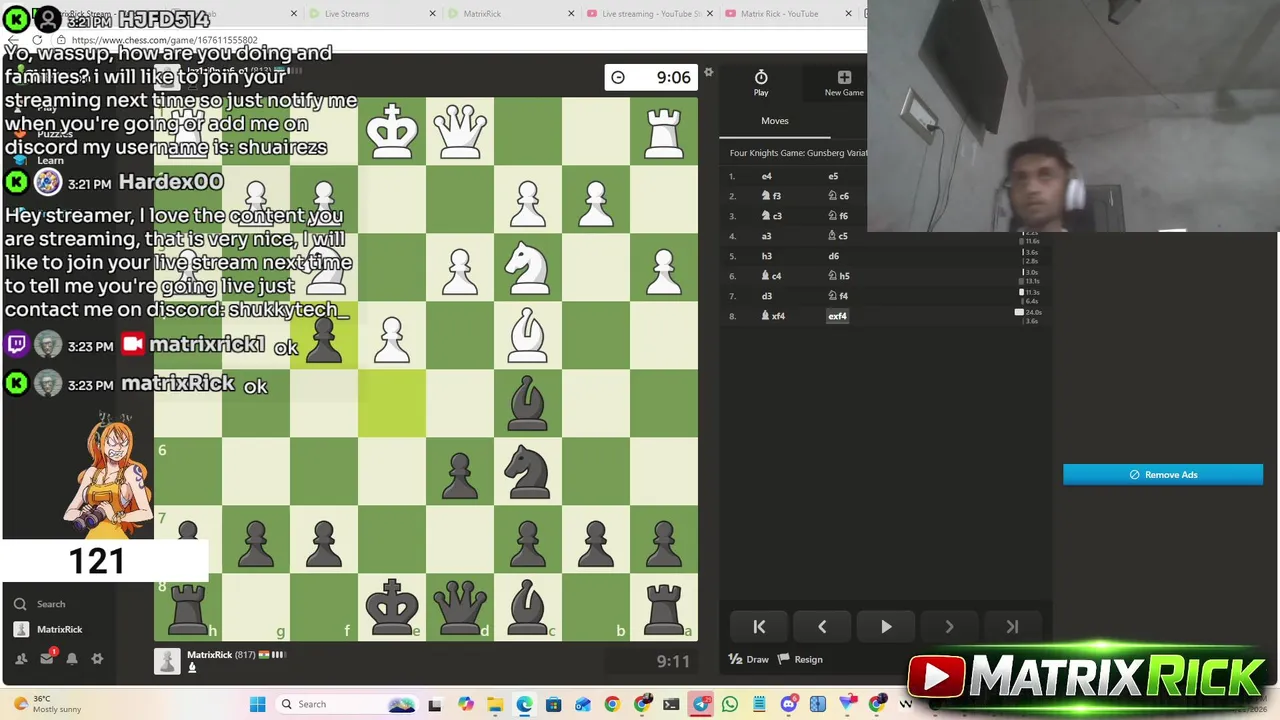Open sidebar settings gear
Image resolution: width=1280 pixels, height=720 pixels.
click(x=97, y=659)
